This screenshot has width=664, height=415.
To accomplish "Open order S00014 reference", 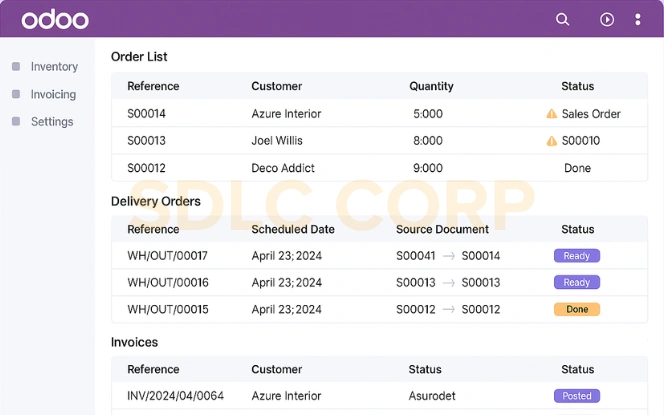I will coord(147,113).
